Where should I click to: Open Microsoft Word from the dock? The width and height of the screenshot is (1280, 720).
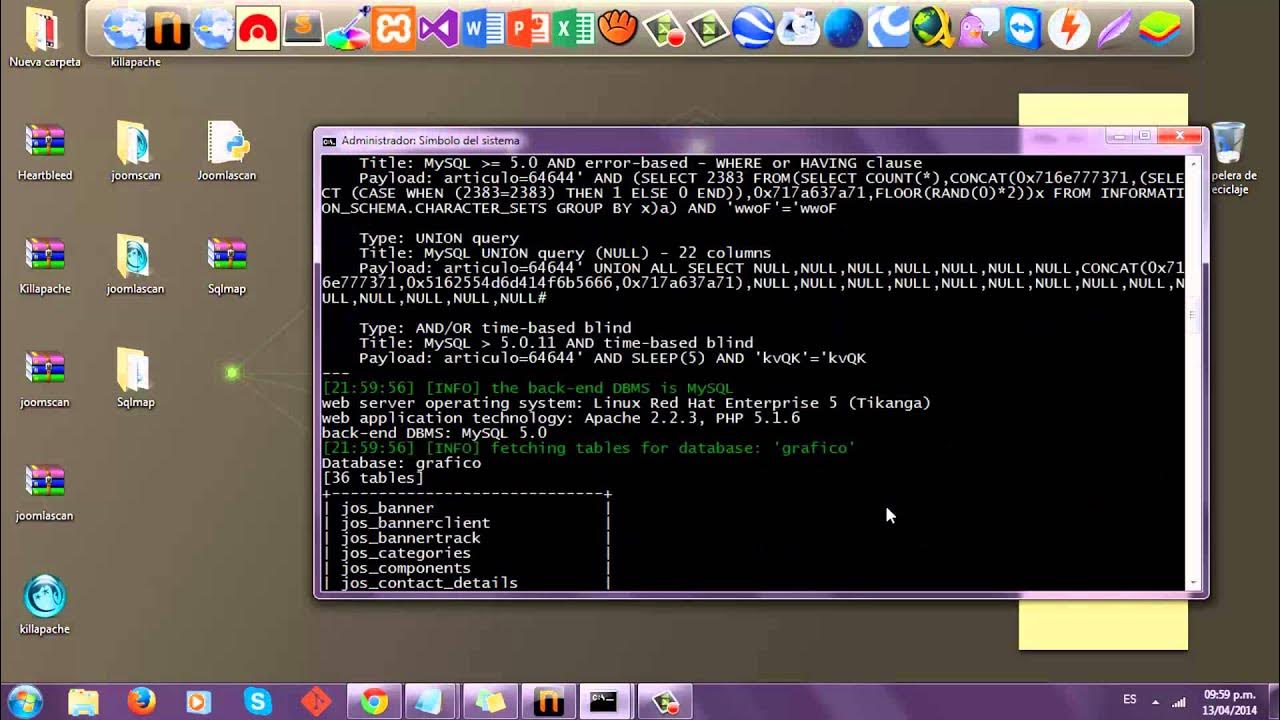pyautogui.click(x=484, y=29)
